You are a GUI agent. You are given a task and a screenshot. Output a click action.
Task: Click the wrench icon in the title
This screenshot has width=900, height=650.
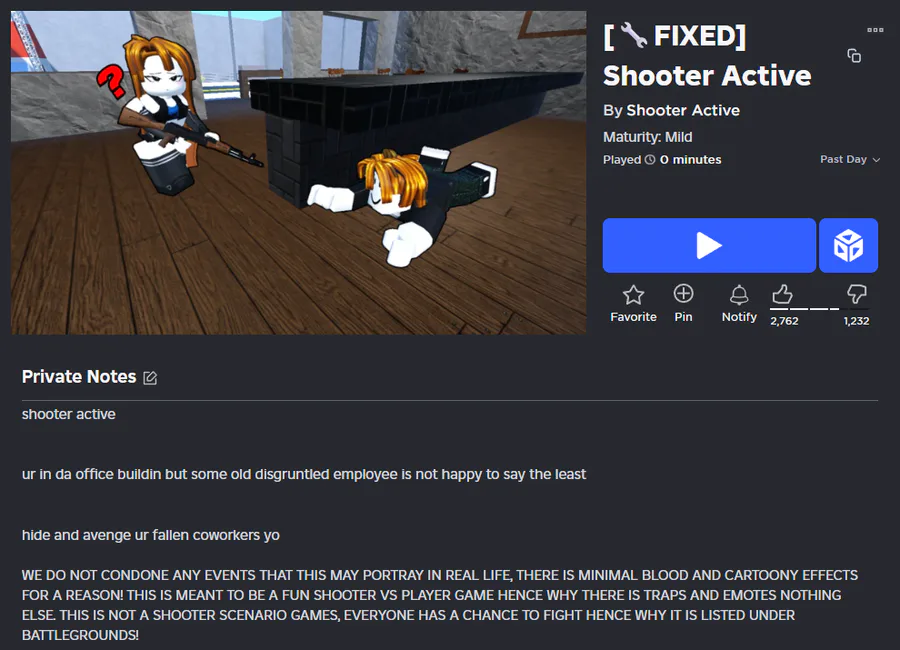pyautogui.click(x=634, y=36)
